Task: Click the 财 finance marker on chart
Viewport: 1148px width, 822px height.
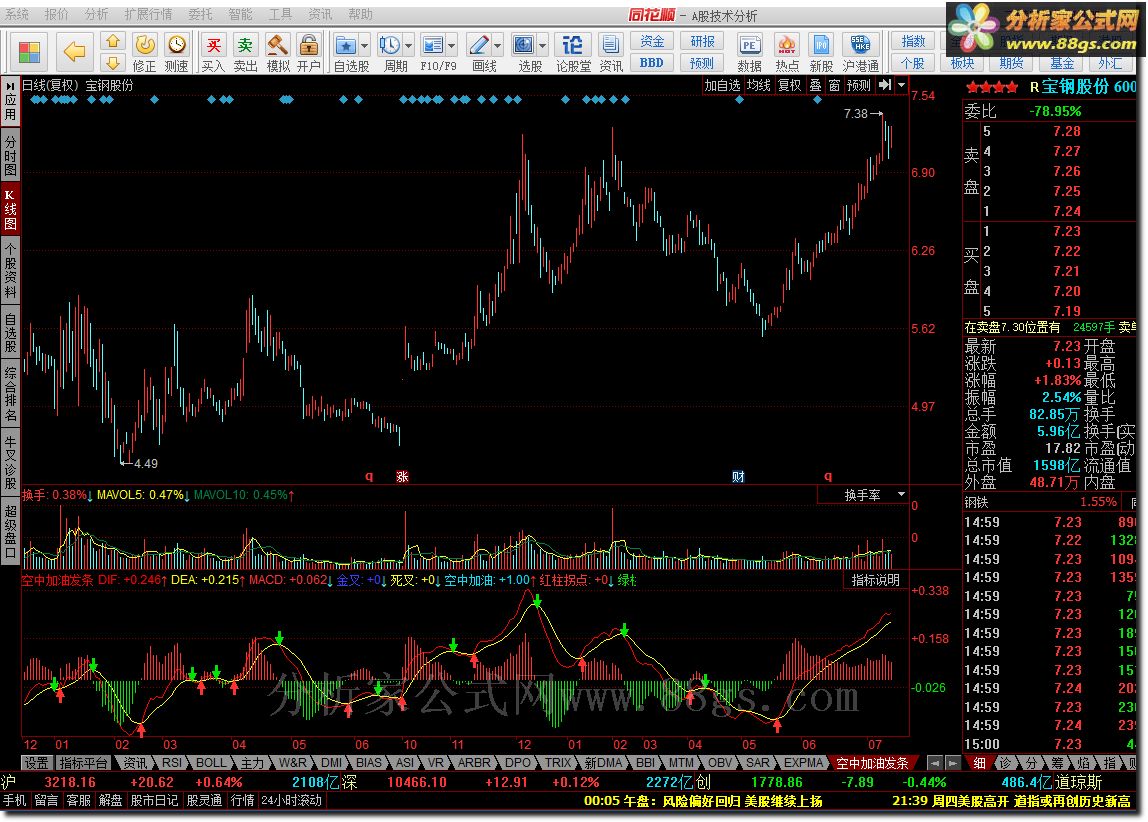Action: 738,477
